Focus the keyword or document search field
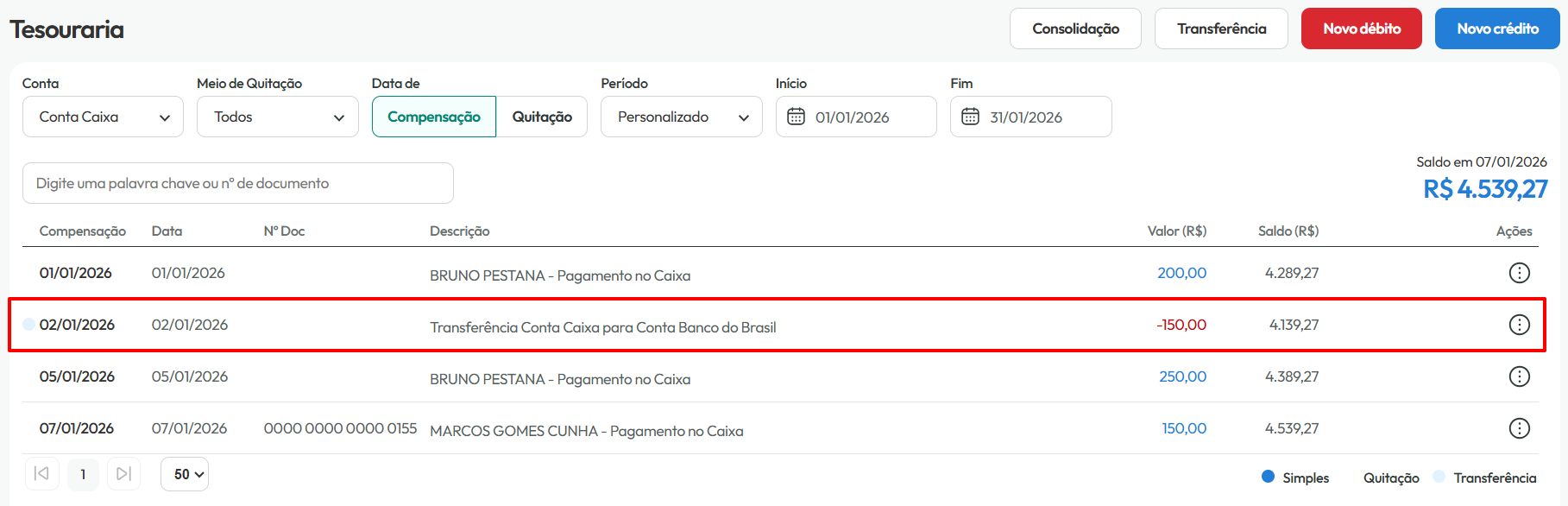The width and height of the screenshot is (1568, 506). point(238,183)
